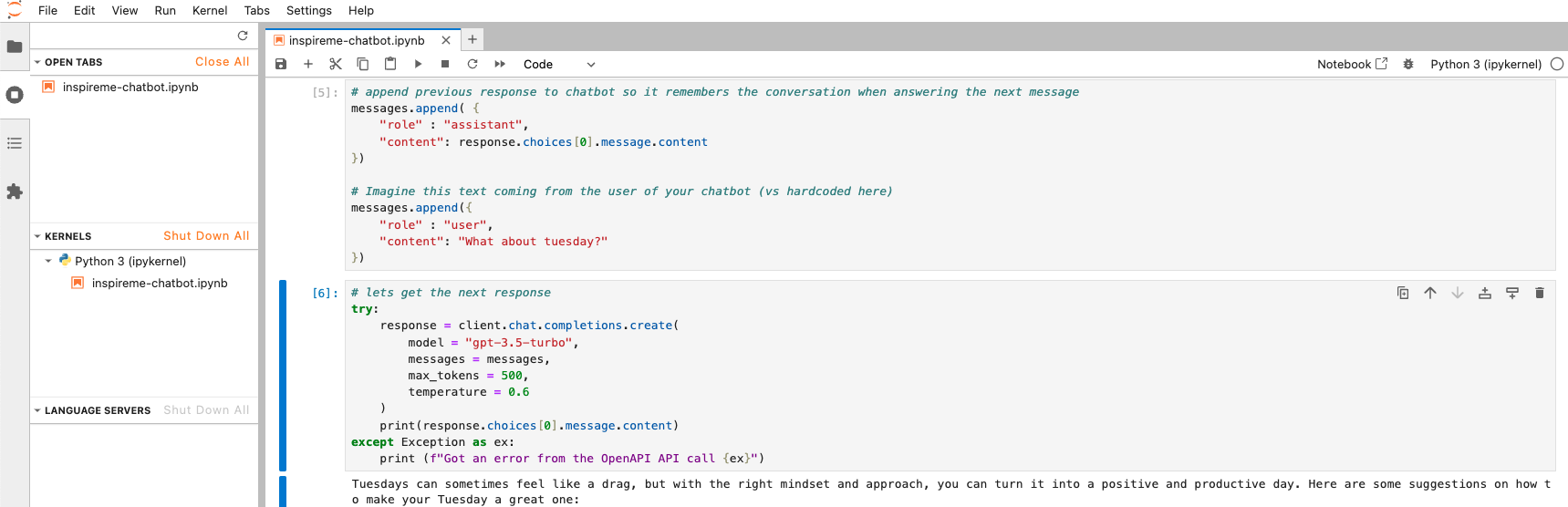Open the Tabs menu
This screenshot has width=1568, height=507.
(257, 10)
